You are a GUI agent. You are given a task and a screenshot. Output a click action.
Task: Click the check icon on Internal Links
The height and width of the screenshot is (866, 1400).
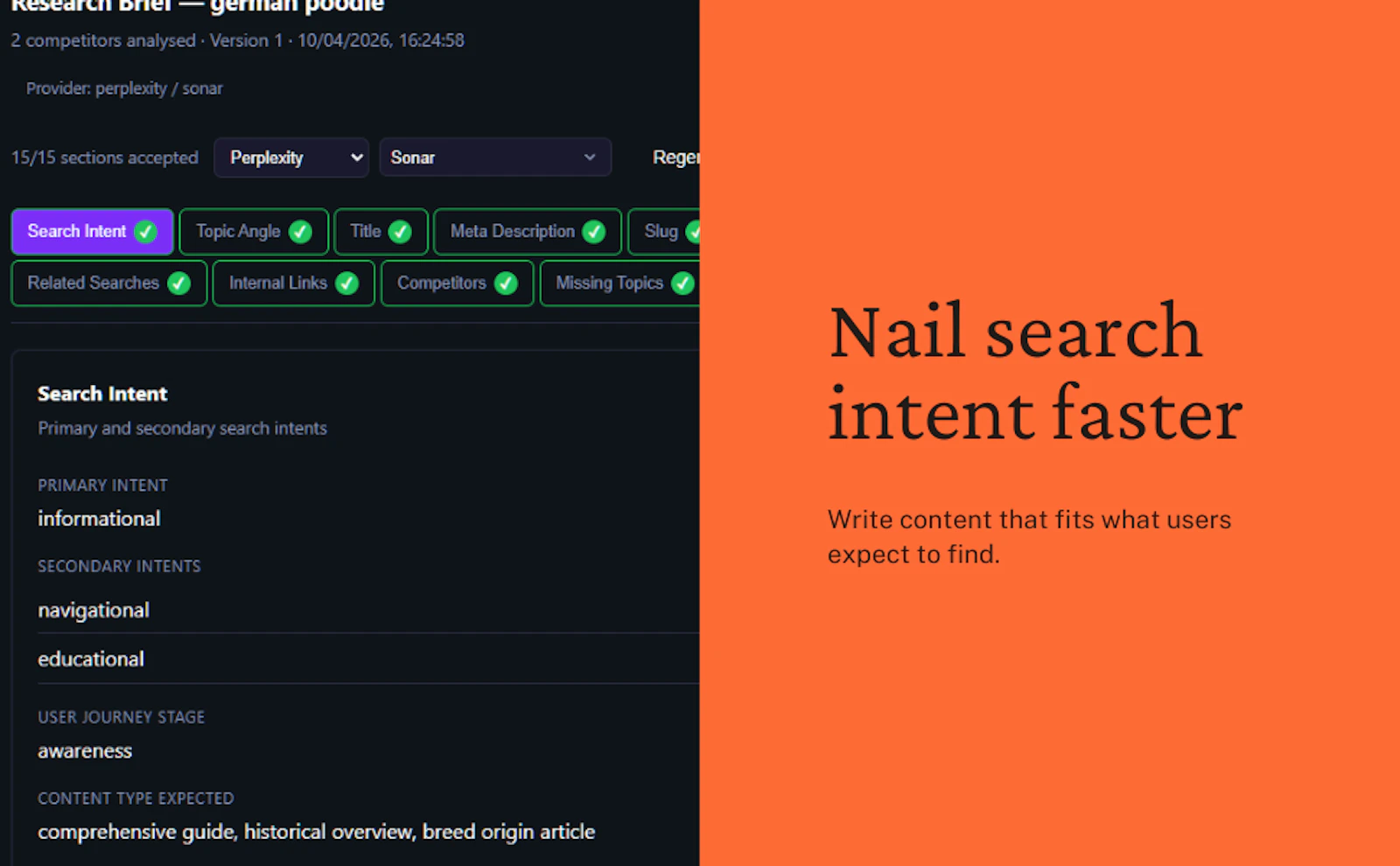[346, 283]
